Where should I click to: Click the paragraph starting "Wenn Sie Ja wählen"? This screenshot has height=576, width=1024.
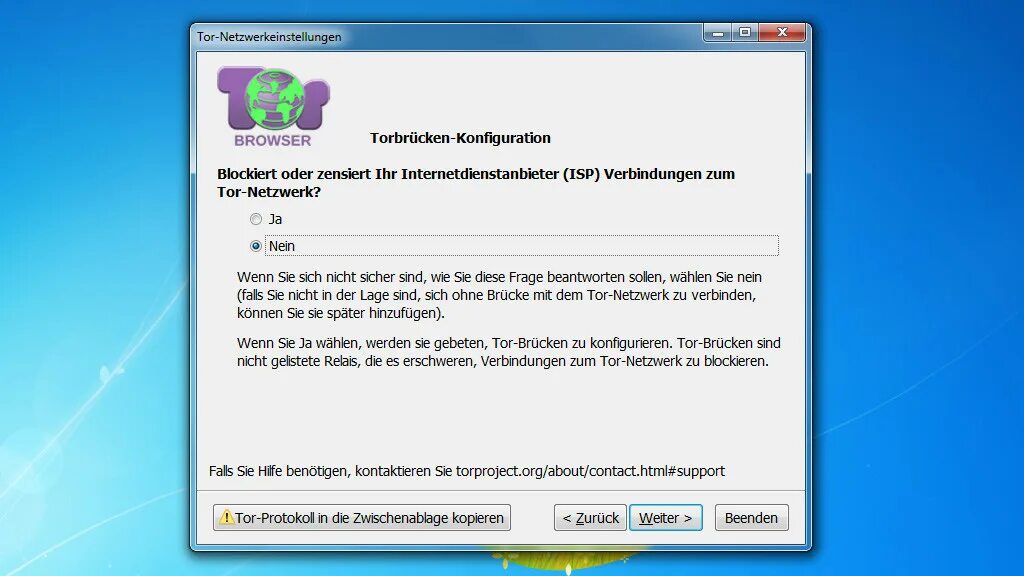pyautogui.click(x=509, y=352)
